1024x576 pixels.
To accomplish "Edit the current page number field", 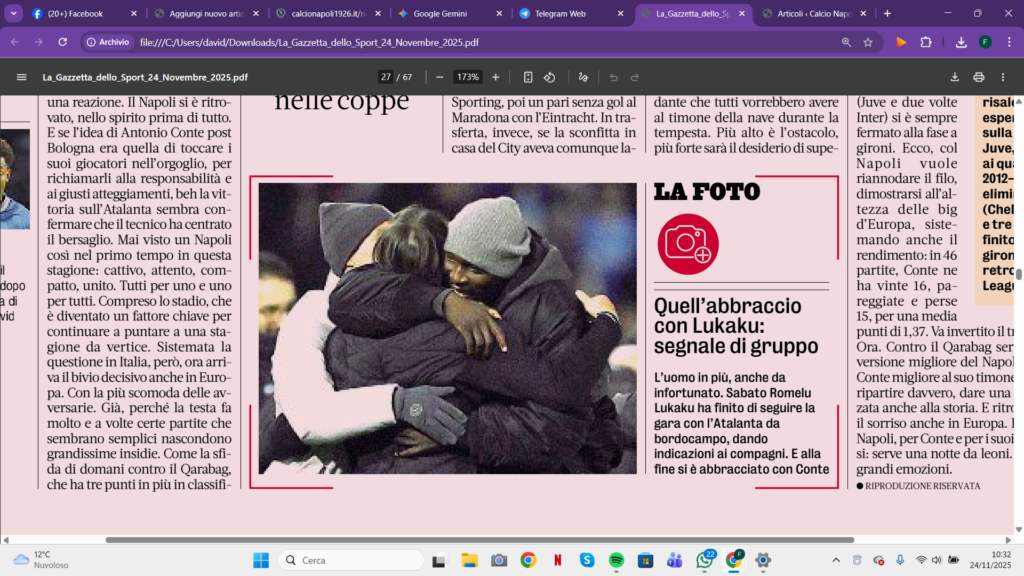I will (x=386, y=77).
